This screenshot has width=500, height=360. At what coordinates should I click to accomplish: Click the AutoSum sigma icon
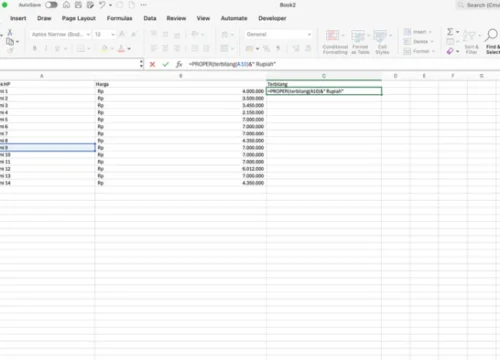pyautogui.click(x=450, y=32)
